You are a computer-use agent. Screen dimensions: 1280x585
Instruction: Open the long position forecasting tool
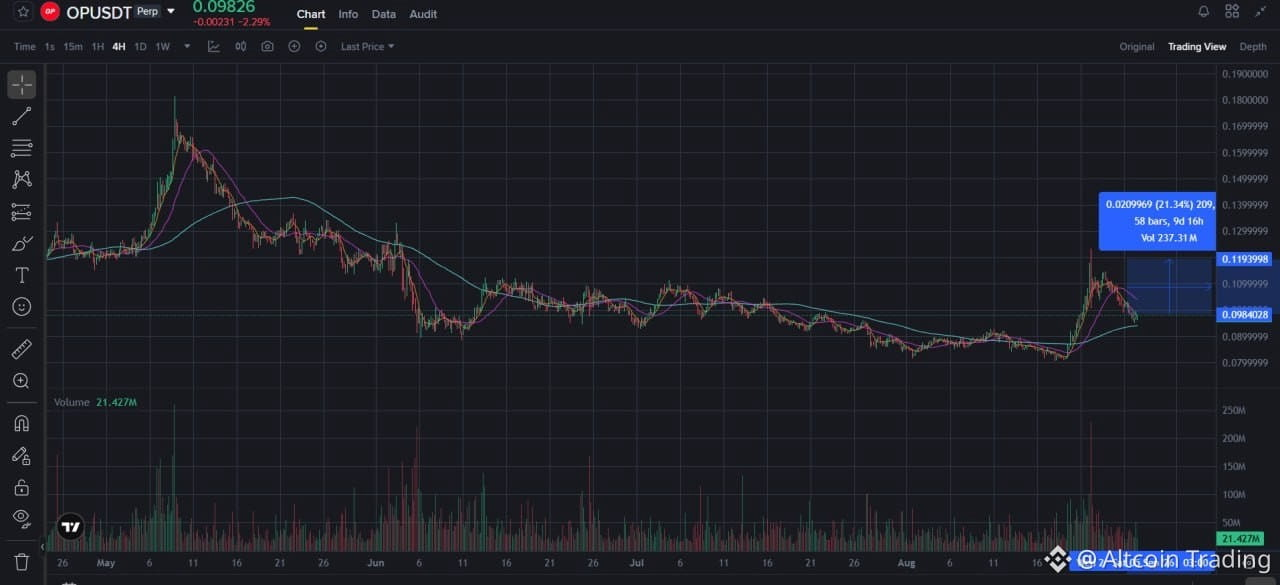click(21, 212)
